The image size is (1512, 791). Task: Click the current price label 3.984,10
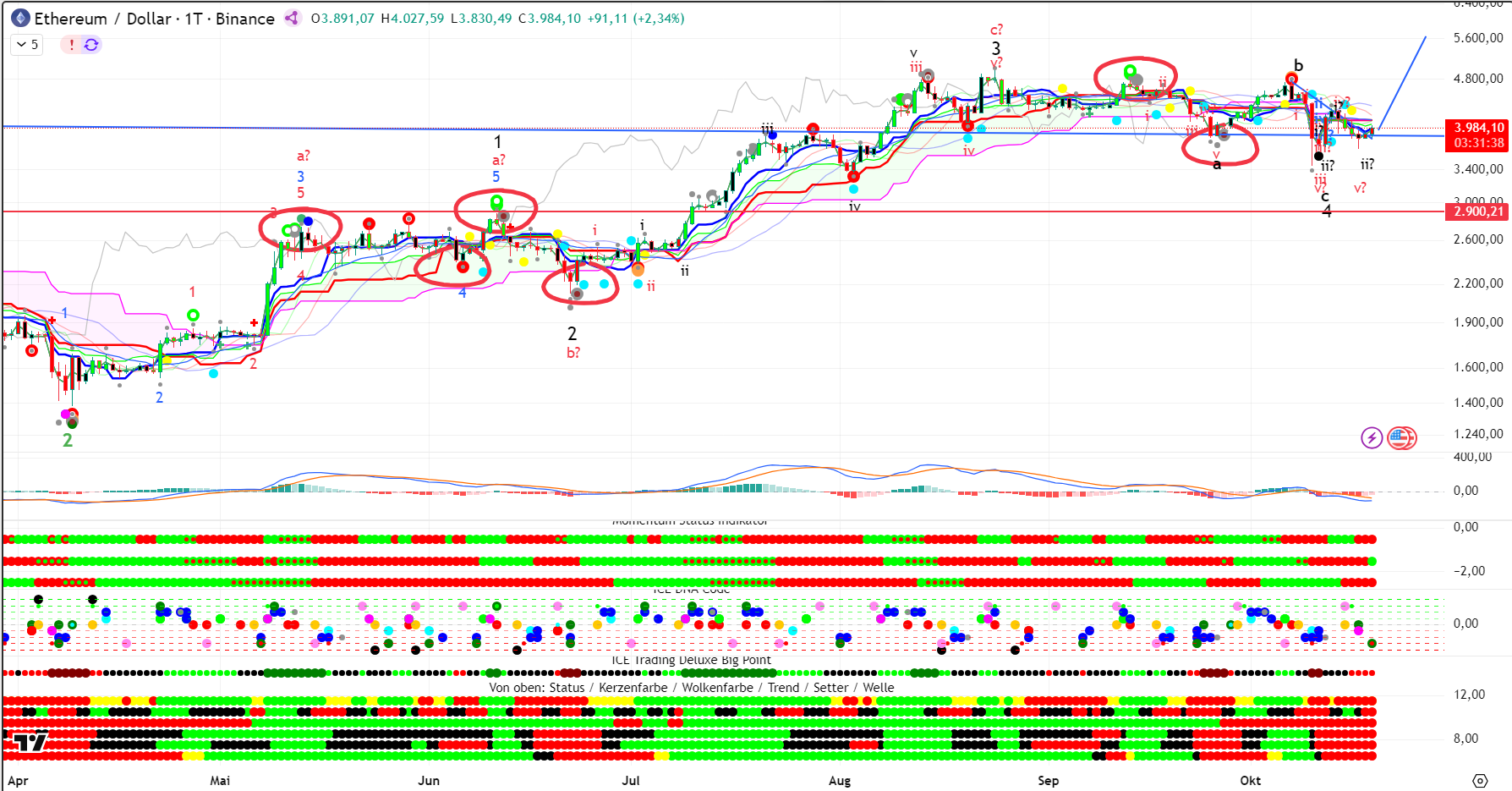1478,128
